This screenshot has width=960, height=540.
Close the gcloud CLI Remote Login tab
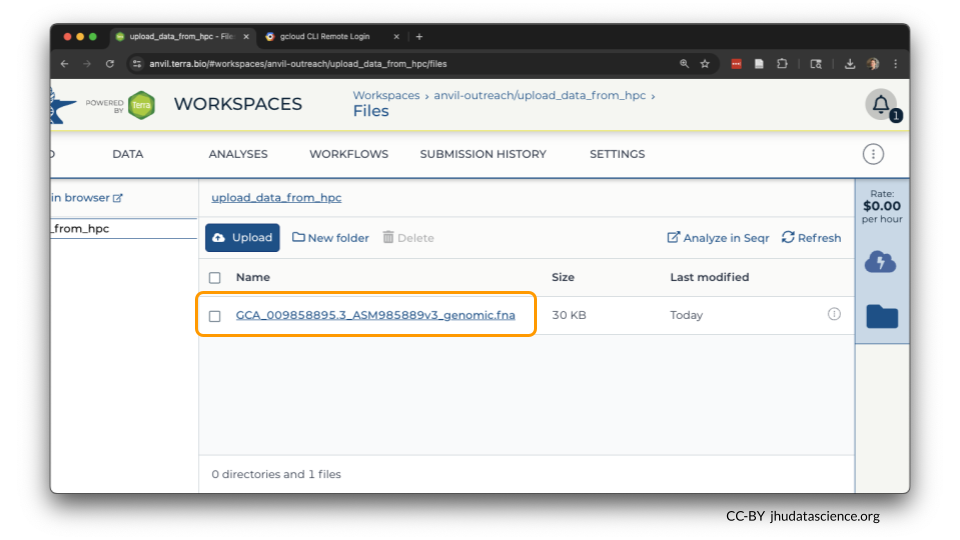point(396,37)
